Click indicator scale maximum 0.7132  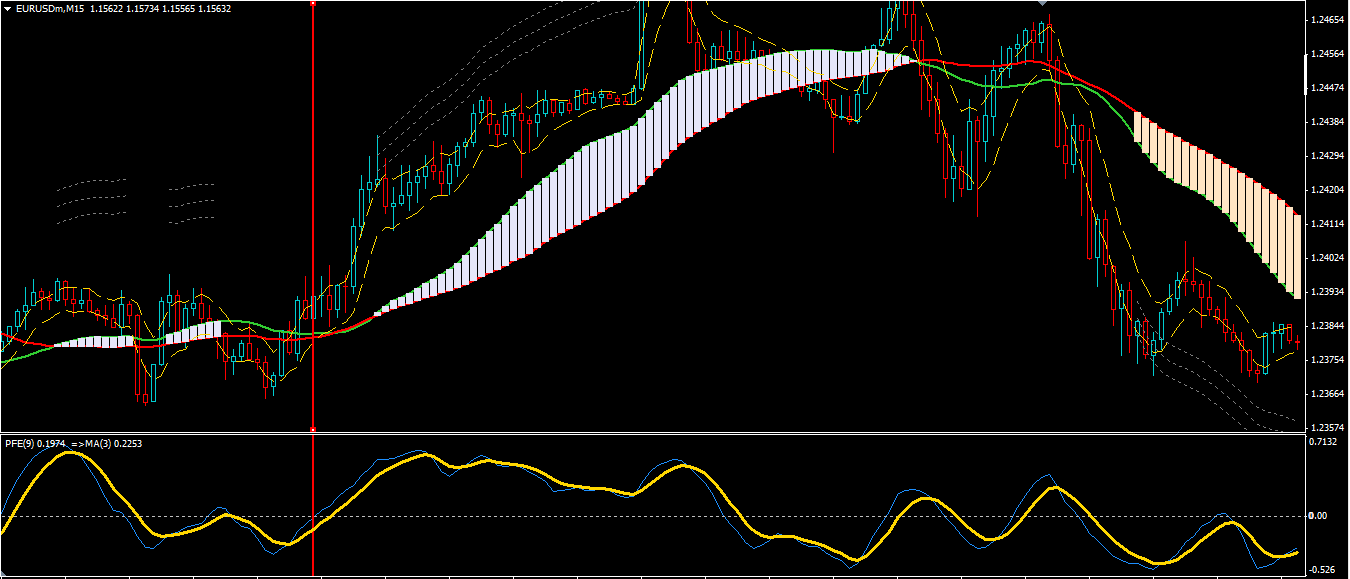click(x=1323, y=441)
